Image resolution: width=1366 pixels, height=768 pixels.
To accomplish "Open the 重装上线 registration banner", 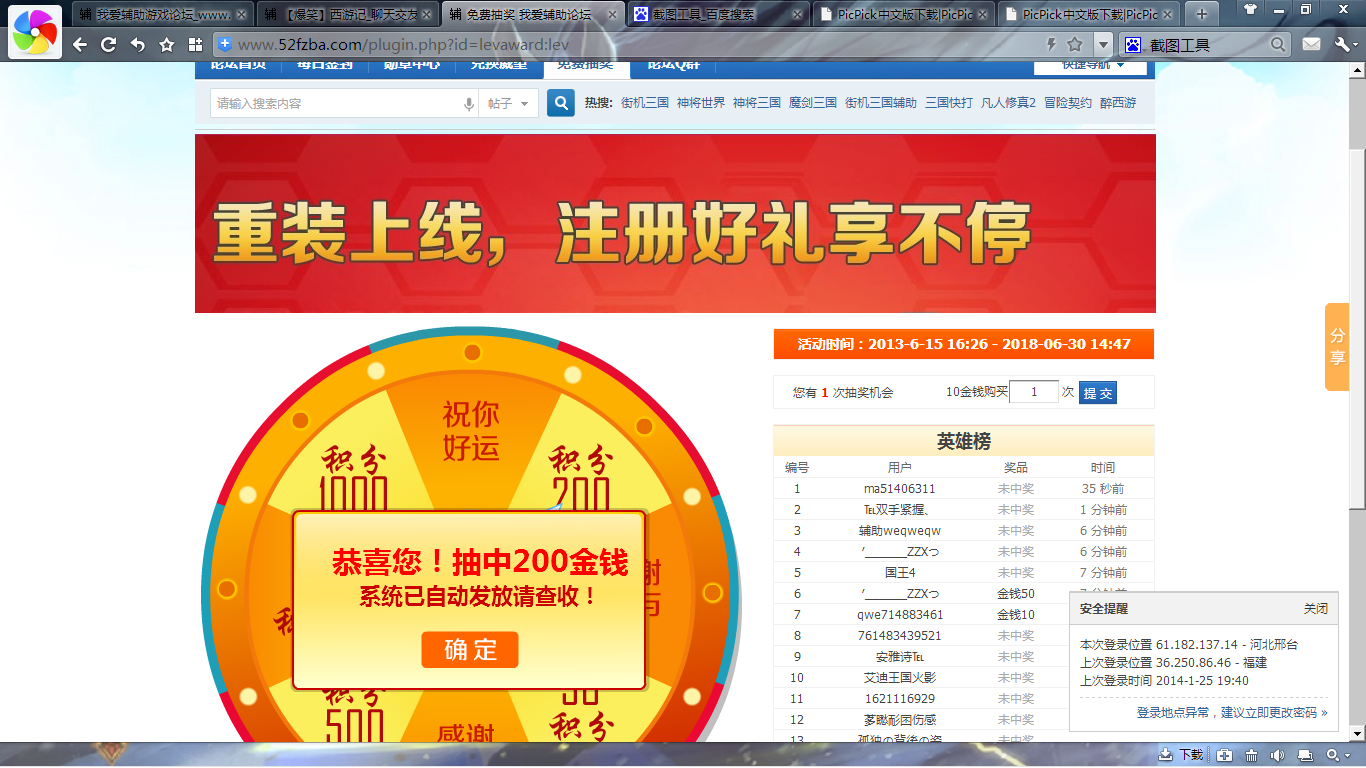I will point(675,223).
